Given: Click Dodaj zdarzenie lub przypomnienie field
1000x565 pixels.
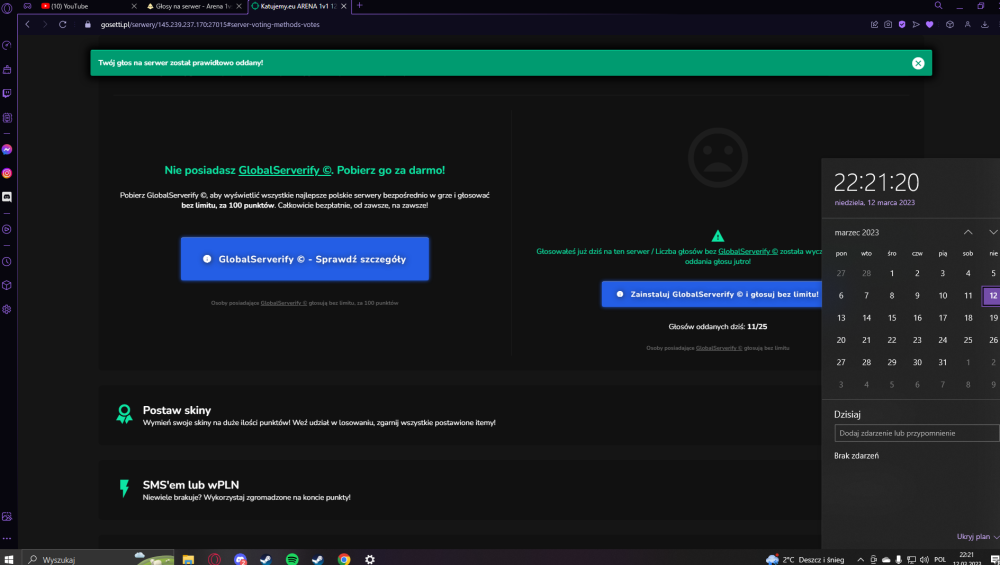Looking at the screenshot, I should [x=916, y=433].
